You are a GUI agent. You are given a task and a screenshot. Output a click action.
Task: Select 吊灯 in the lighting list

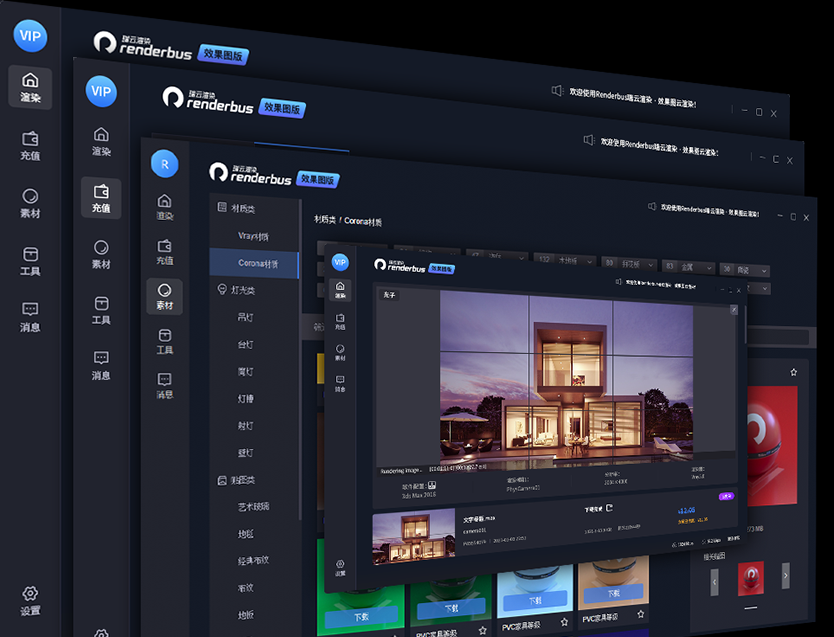(246, 317)
